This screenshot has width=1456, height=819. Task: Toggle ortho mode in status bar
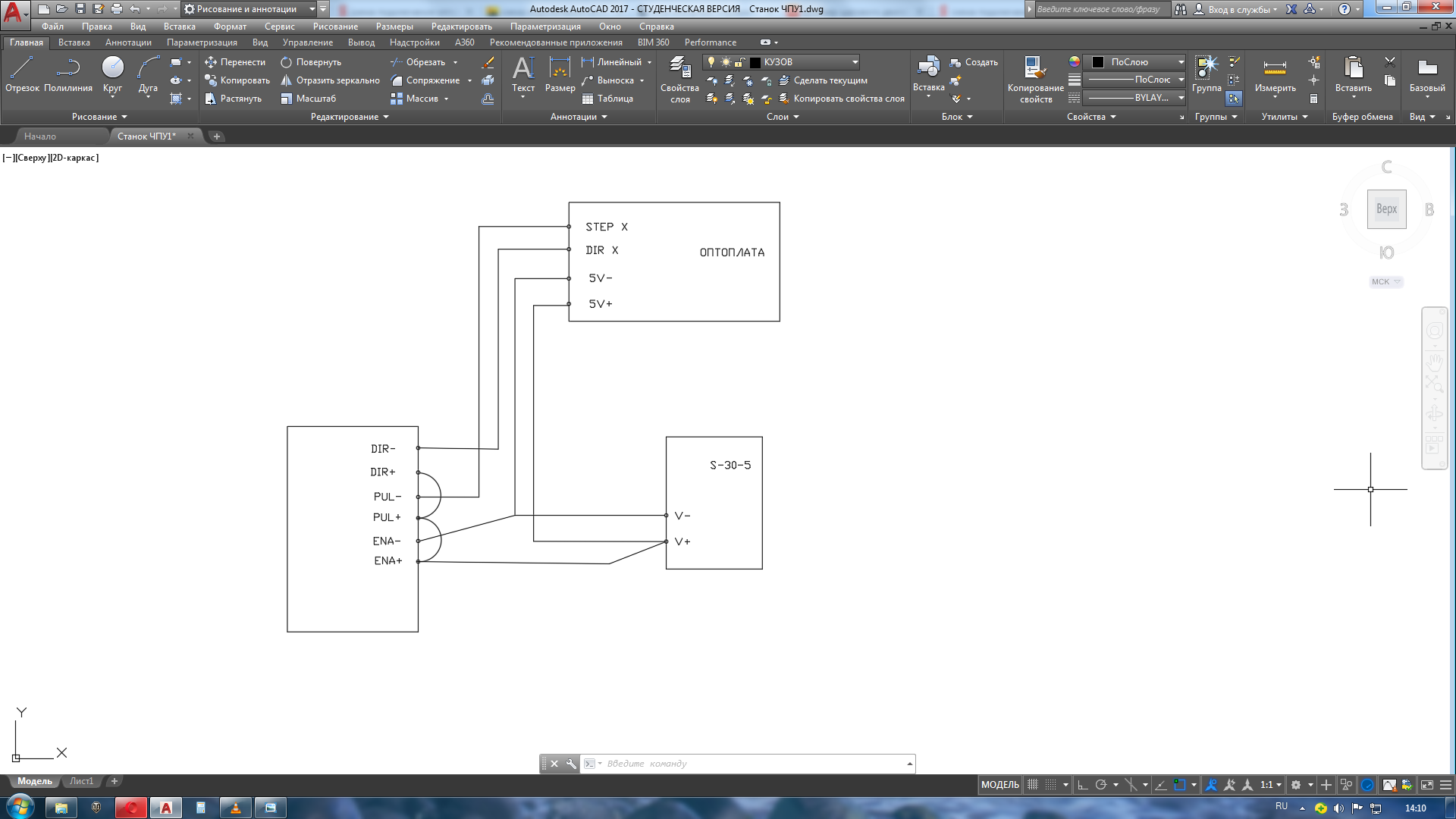point(1083,785)
